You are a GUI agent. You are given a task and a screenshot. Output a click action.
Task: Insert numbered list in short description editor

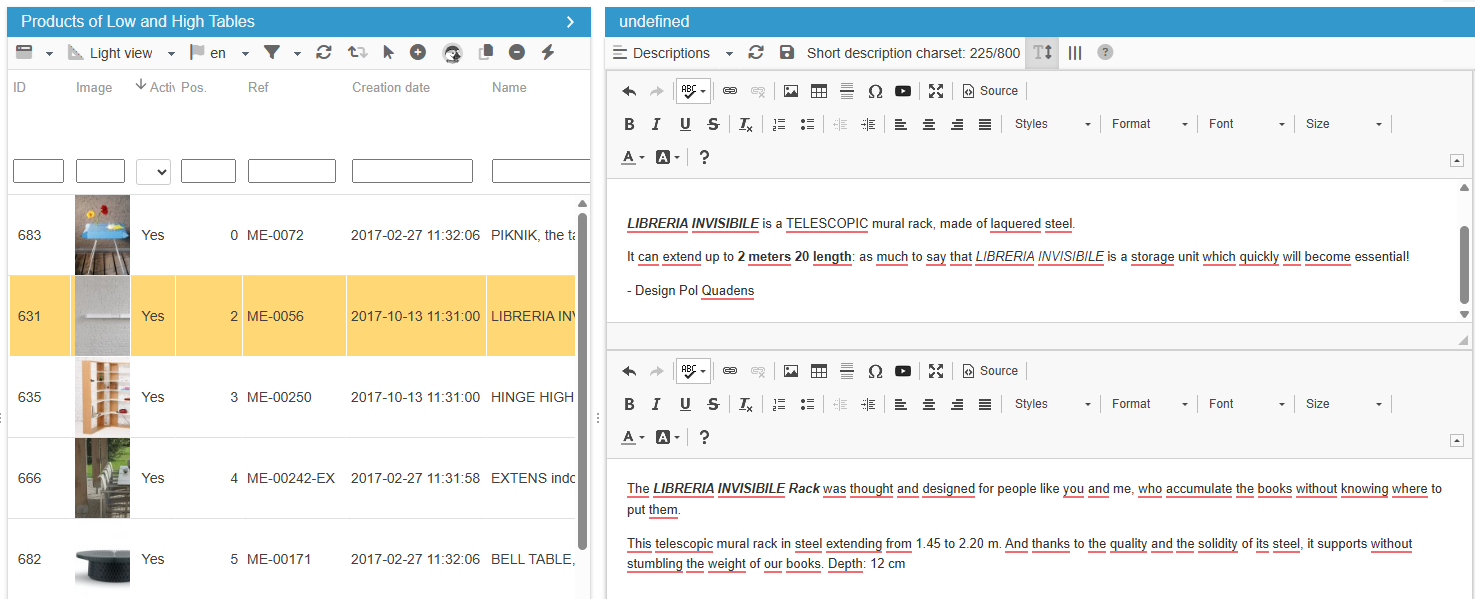point(779,125)
